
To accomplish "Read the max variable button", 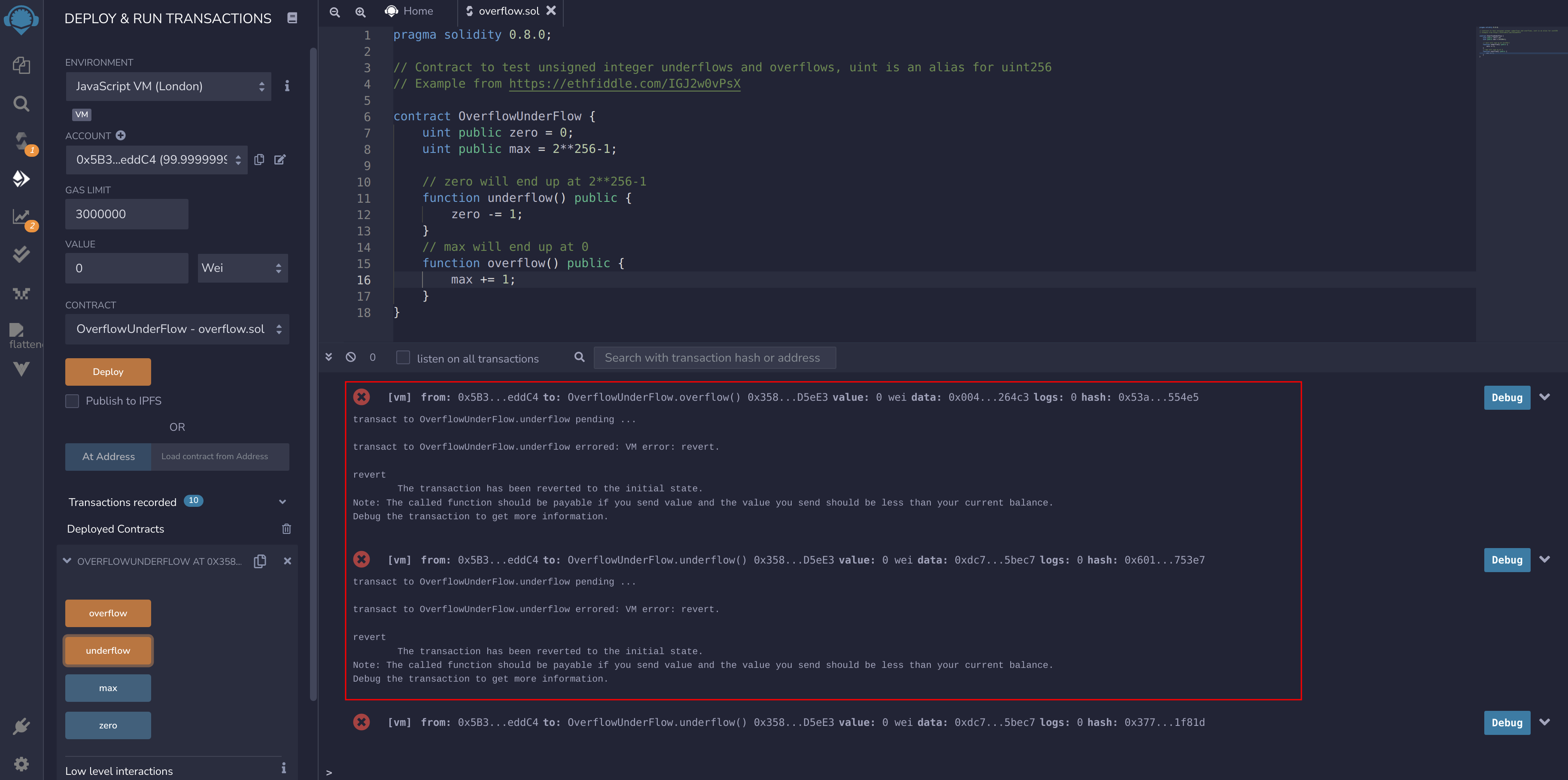I will click(108, 688).
